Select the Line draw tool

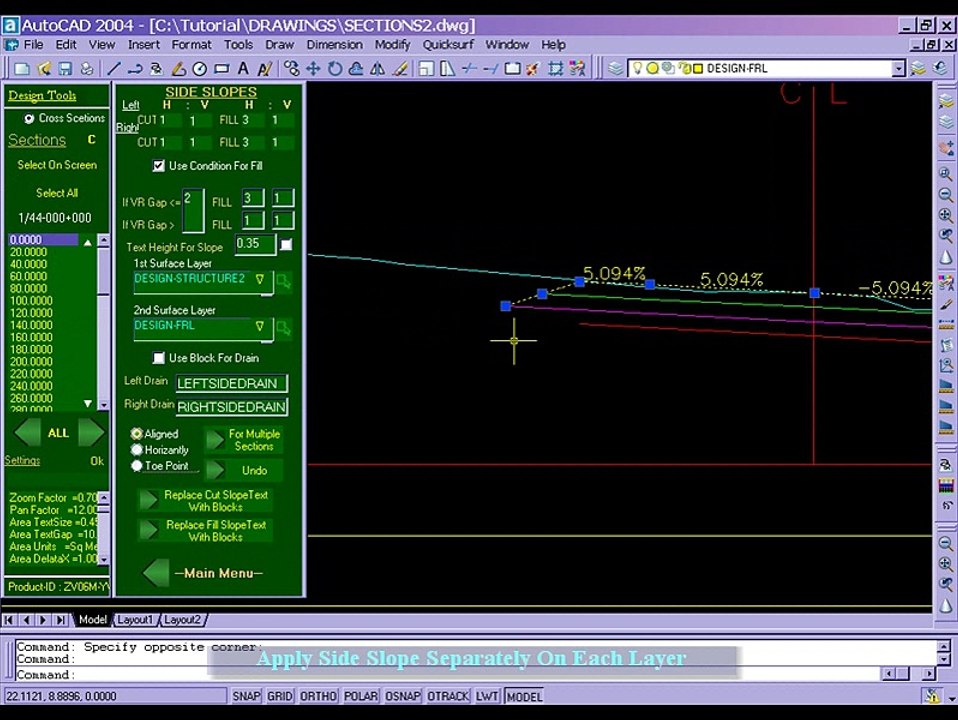pyautogui.click(x=114, y=68)
